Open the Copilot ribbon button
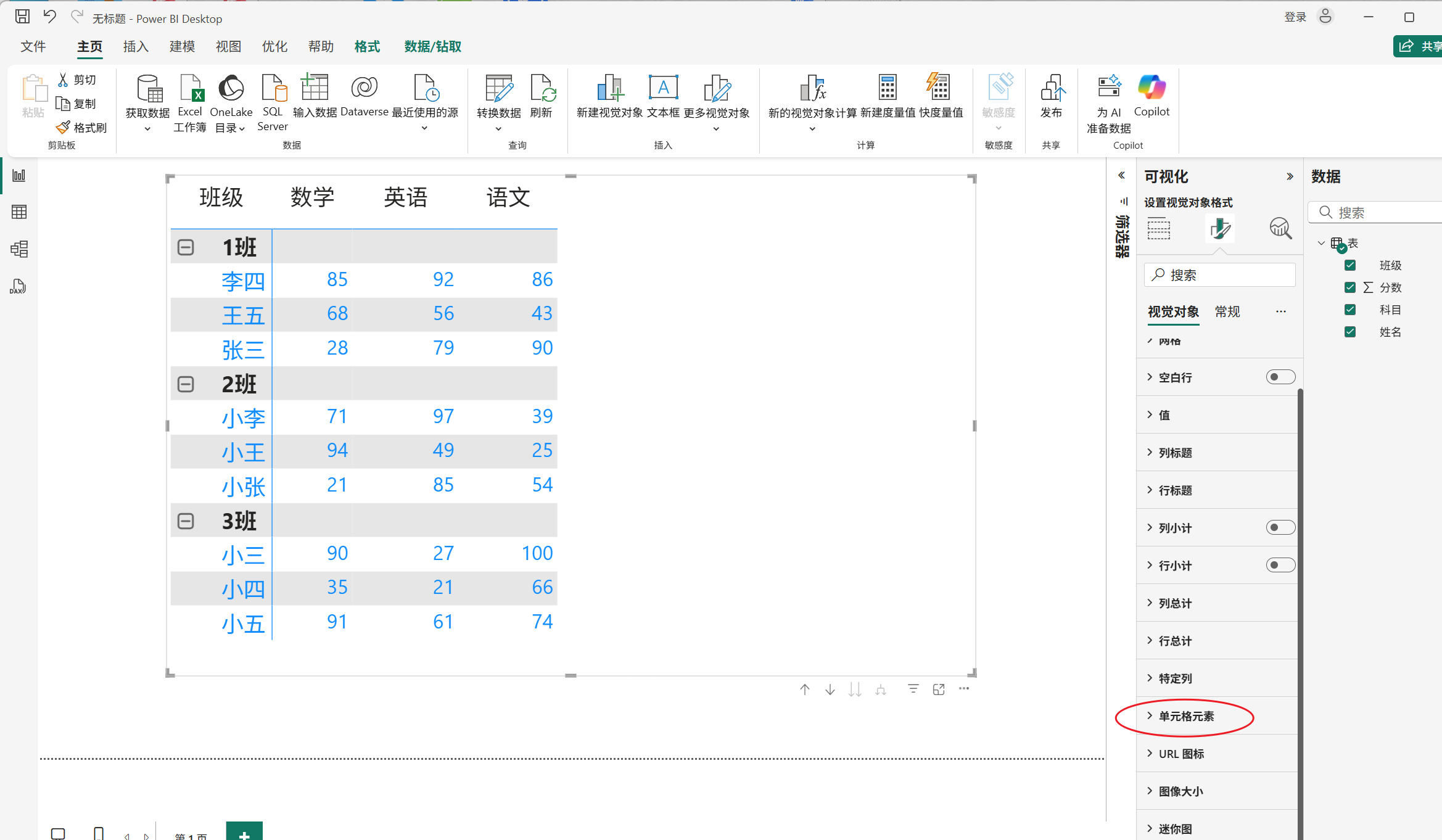The image size is (1442, 840). pyautogui.click(x=1151, y=88)
